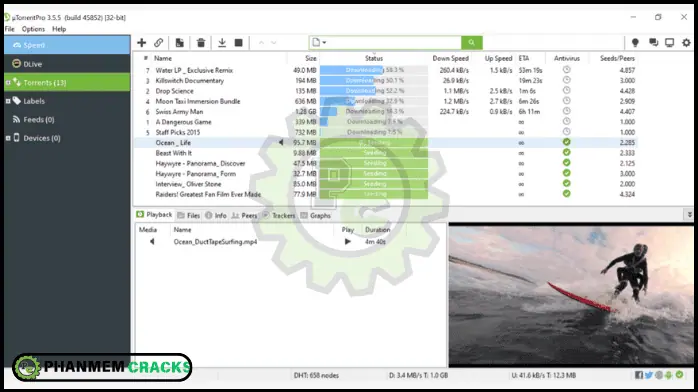Screen dimensions: 698x392
Task: Click the Stop torrent square icon
Action: (x=239, y=43)
